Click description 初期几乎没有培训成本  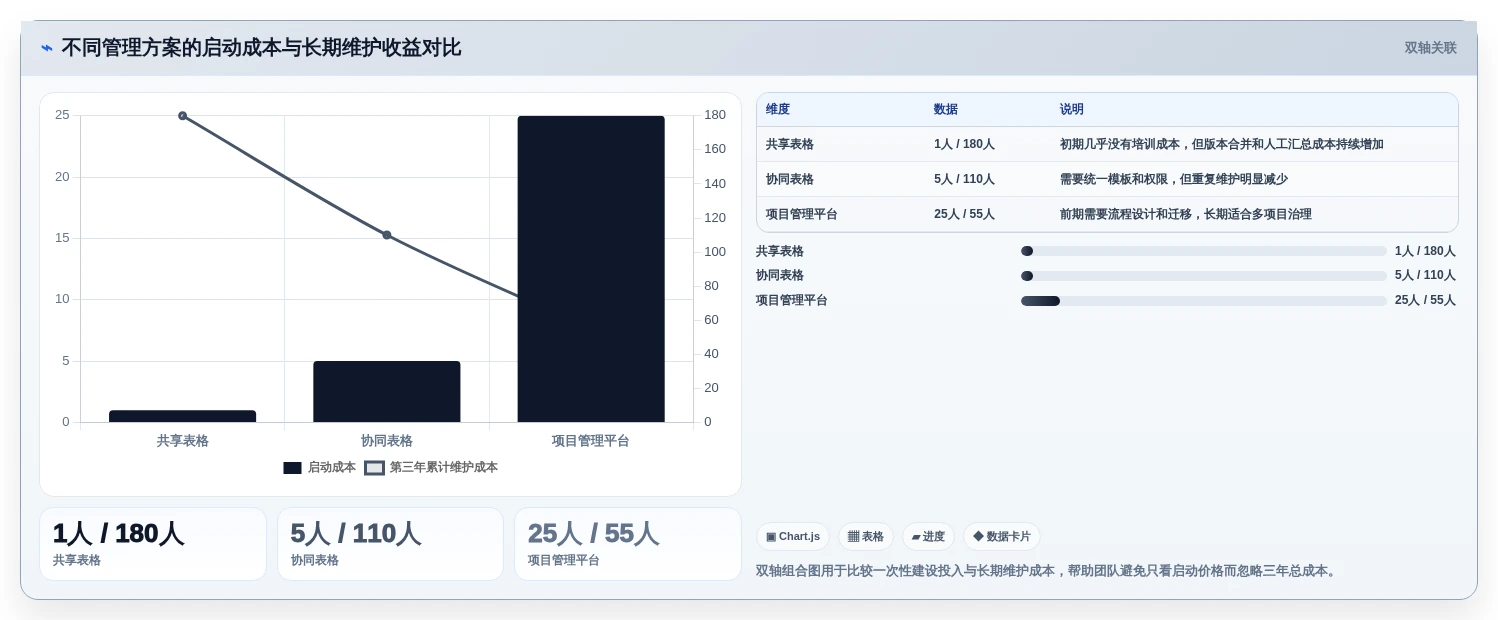1222,144
